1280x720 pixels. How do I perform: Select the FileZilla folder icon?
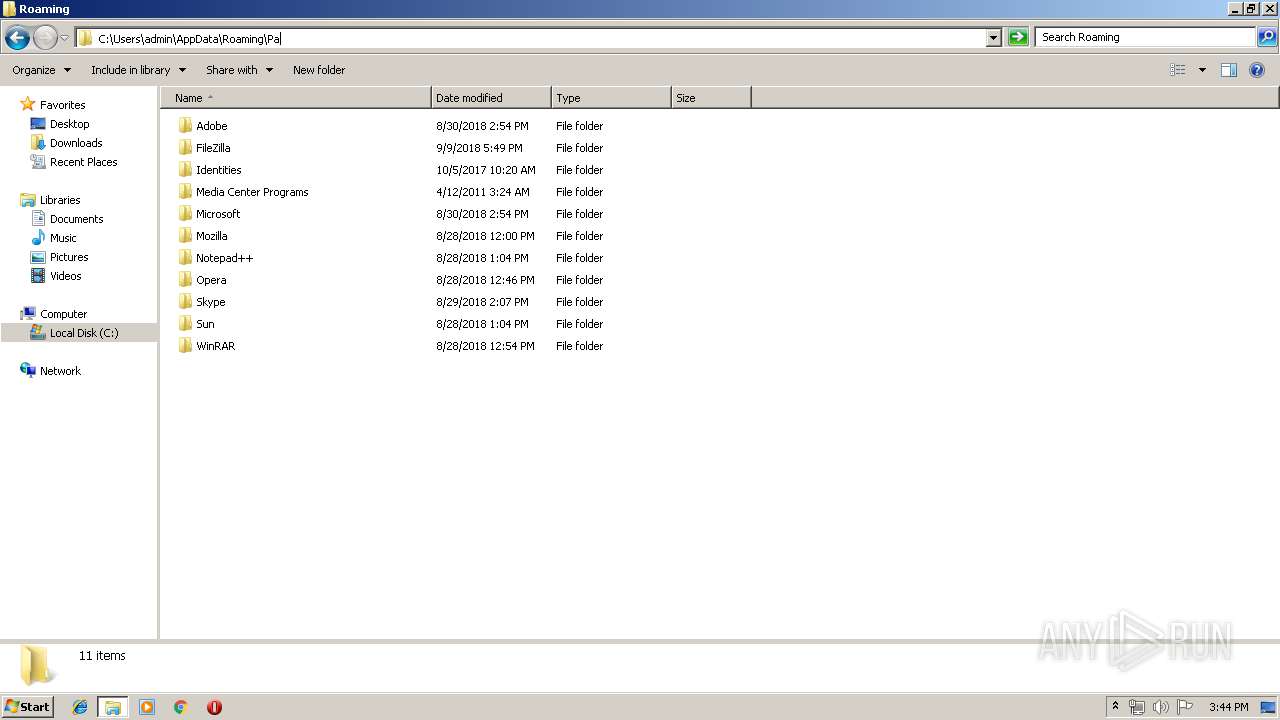pos(185,148)
